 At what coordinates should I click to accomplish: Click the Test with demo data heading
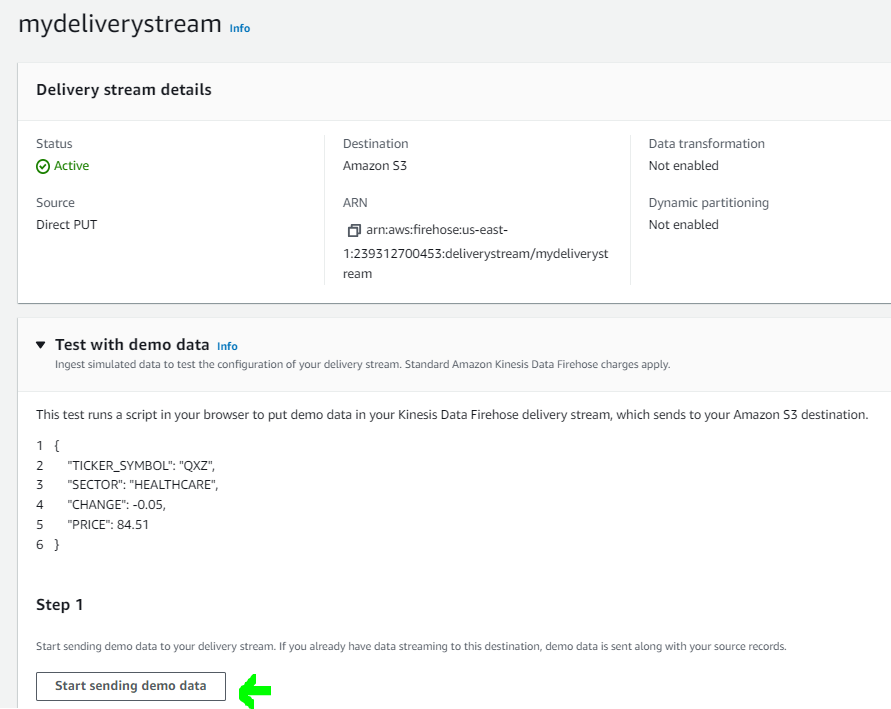(132, 345)
